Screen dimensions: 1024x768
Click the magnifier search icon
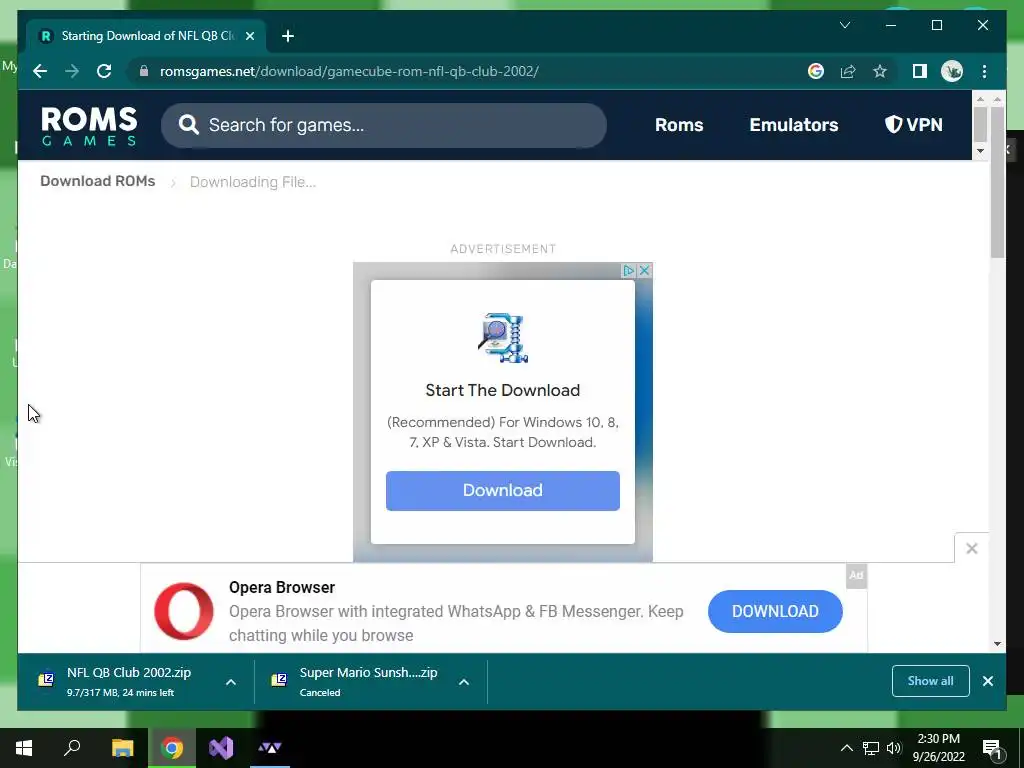(188, 125)
